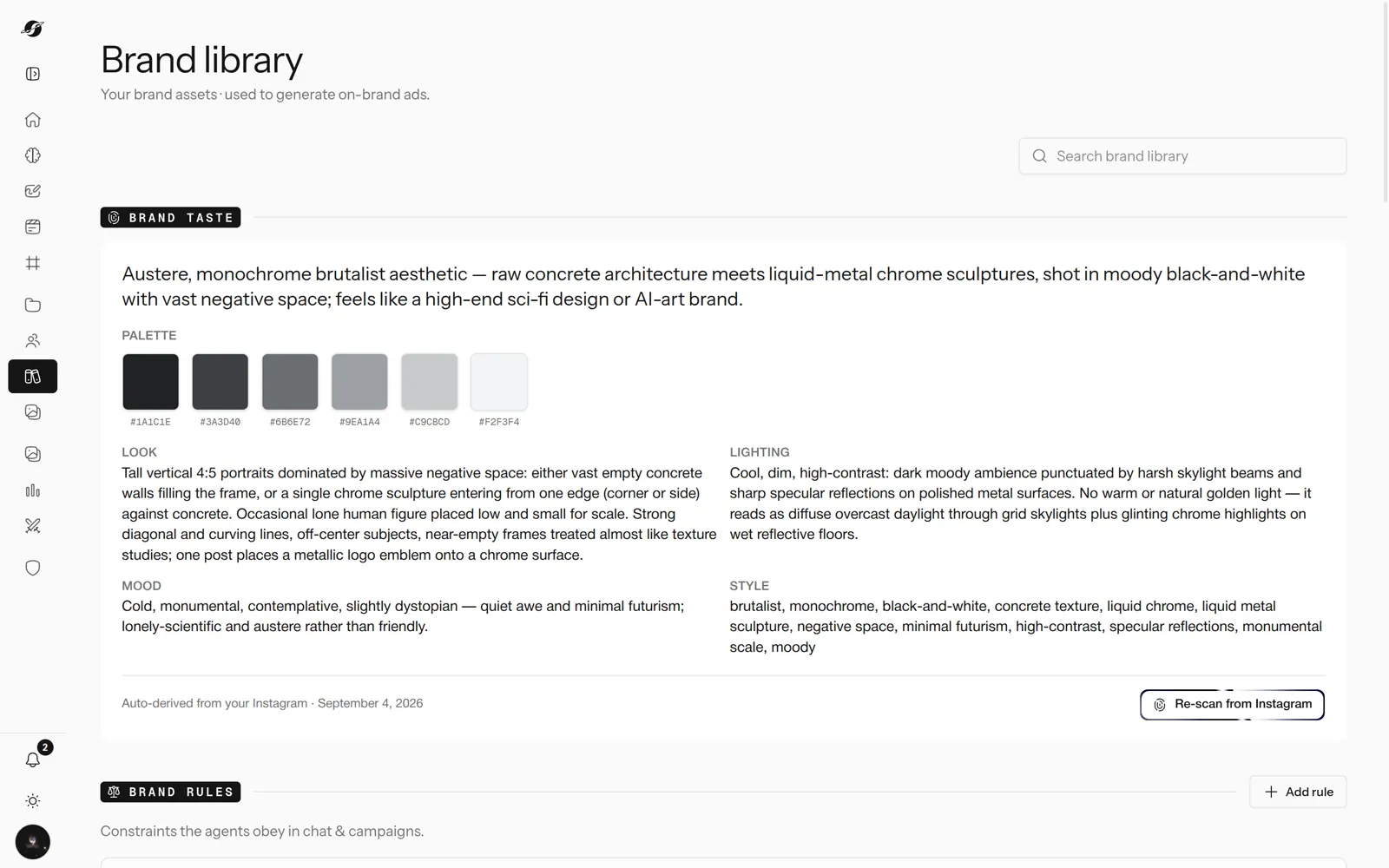Open the notifications bell with badge

[33, 759]
